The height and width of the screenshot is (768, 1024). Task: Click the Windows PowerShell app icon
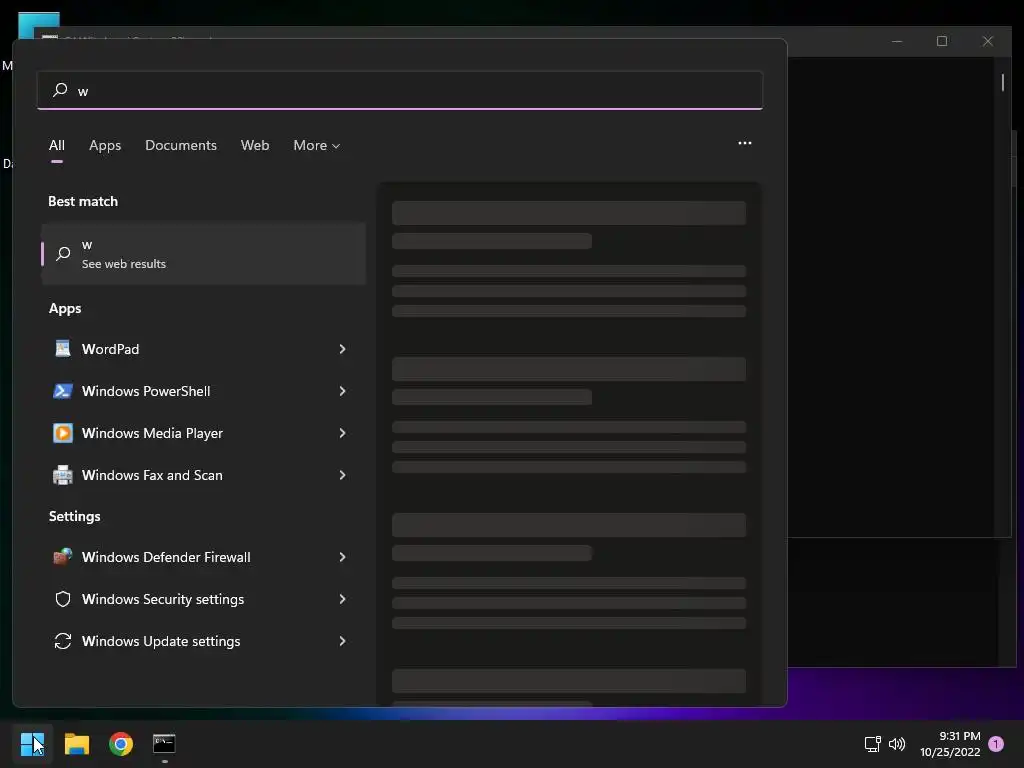(x=63, y=391)
